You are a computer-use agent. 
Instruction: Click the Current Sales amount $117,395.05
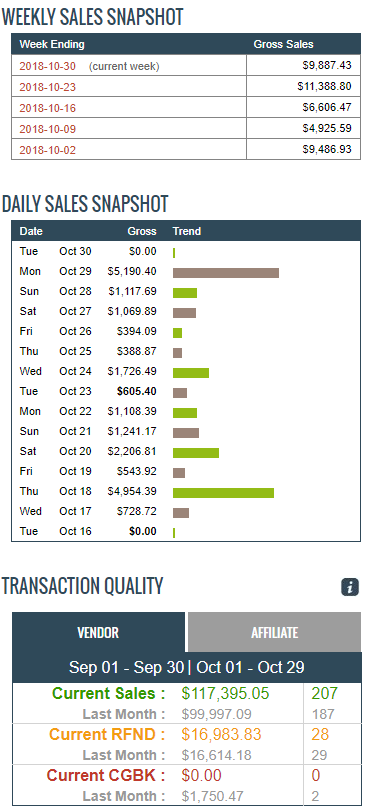[225, 693]
